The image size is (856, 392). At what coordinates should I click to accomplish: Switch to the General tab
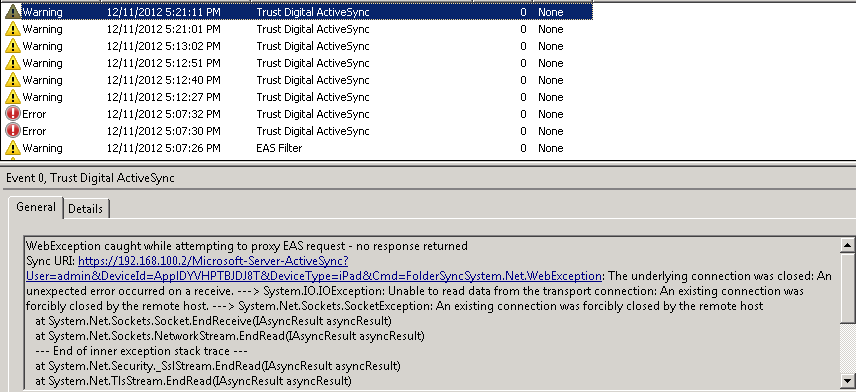point(36,207)
